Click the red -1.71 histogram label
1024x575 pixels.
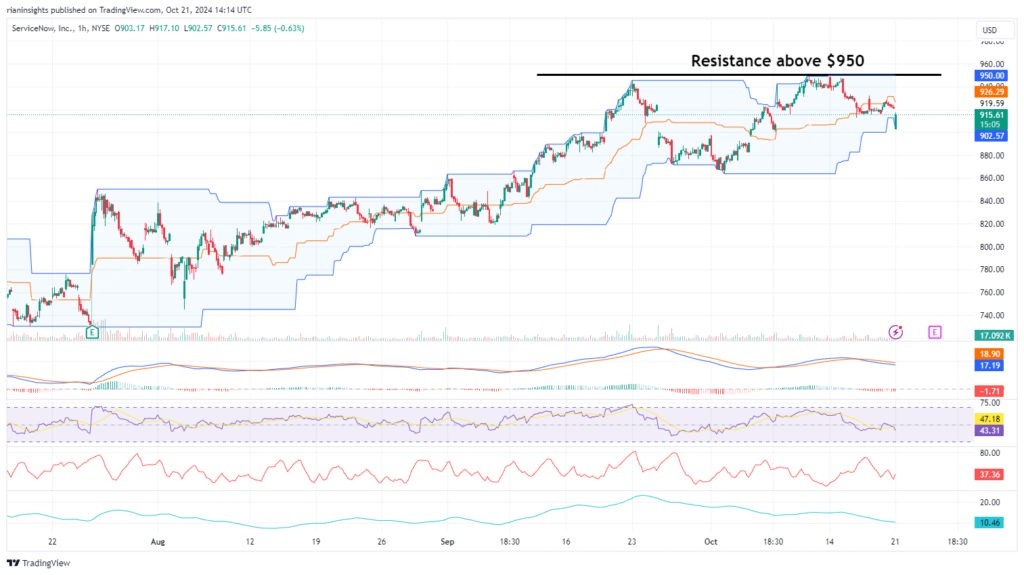point(991,390)
